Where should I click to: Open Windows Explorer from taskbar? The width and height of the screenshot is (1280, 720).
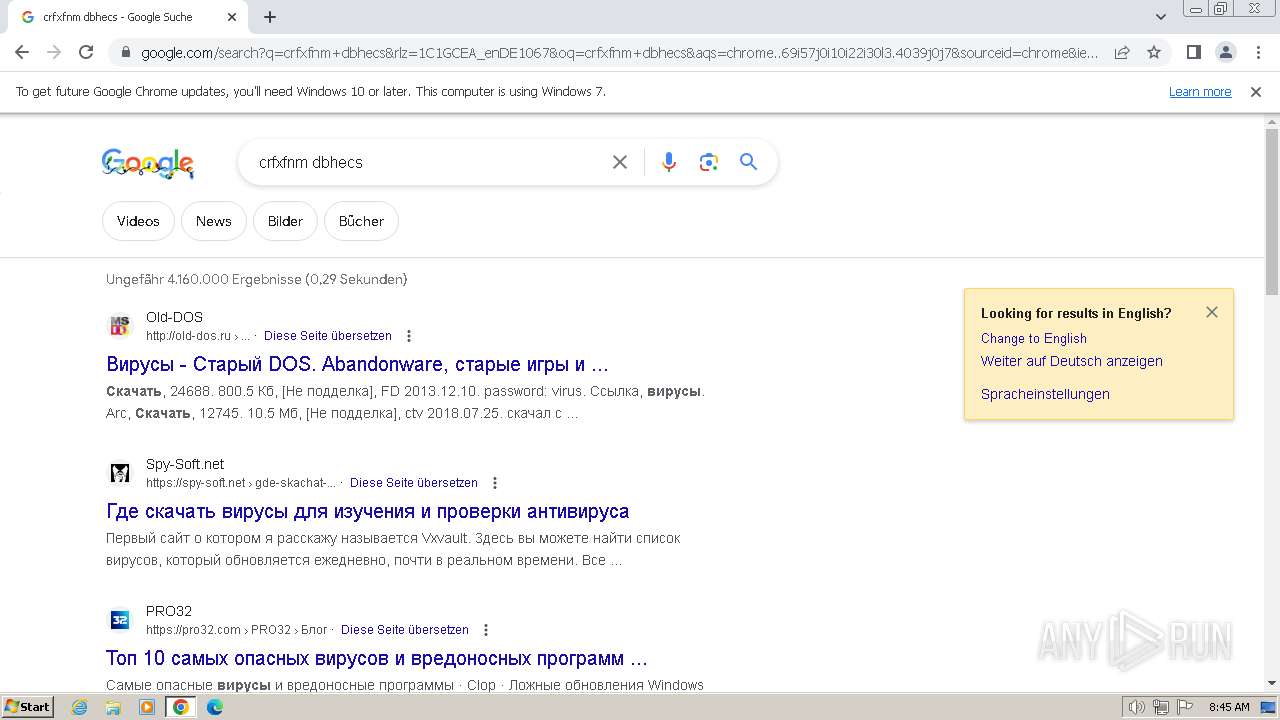pyautogui.click(x=113, y=707)
